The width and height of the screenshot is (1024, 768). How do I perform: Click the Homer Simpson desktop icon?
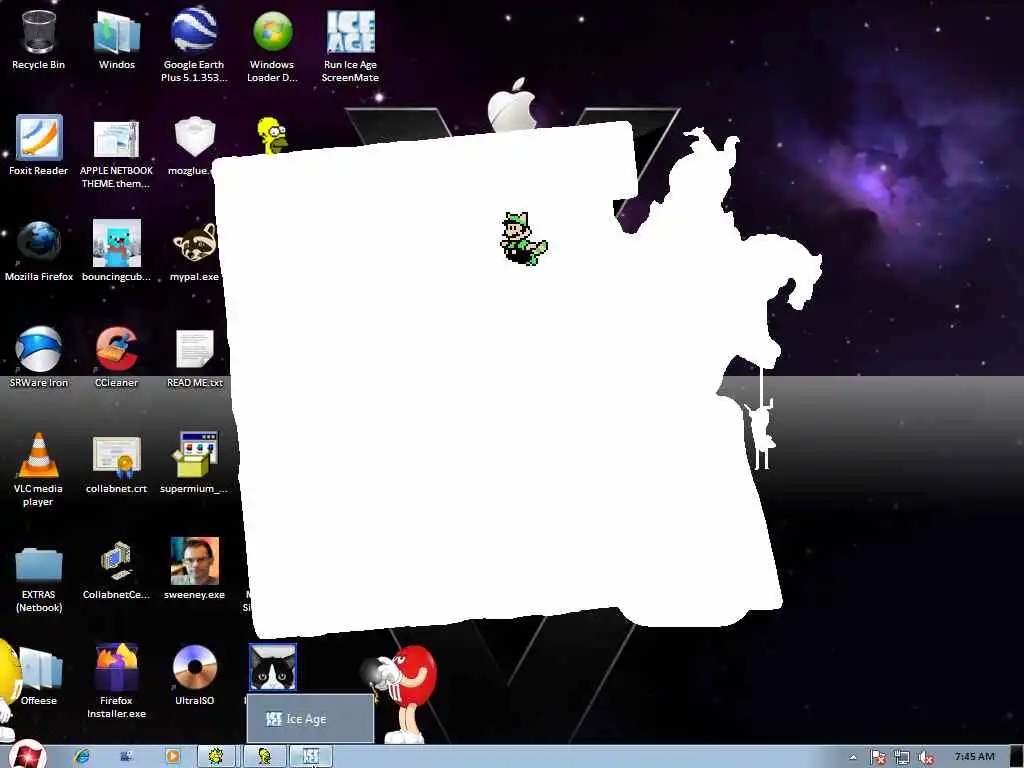point(272,135)
